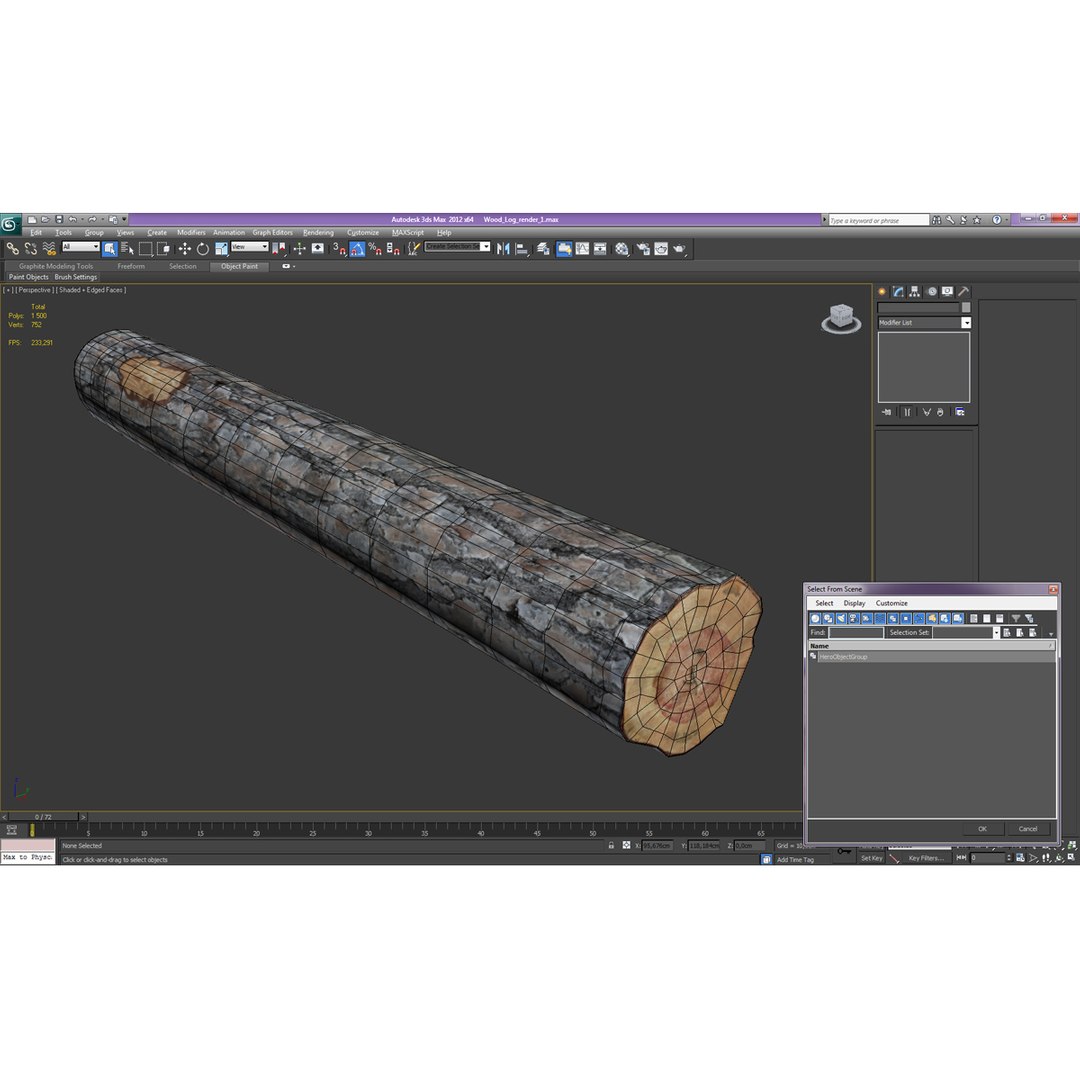Image resolution: width=1080 pixels, height=1080 pixels.
Task: Click the Brush Settings panel button
Action: [76, 277]
